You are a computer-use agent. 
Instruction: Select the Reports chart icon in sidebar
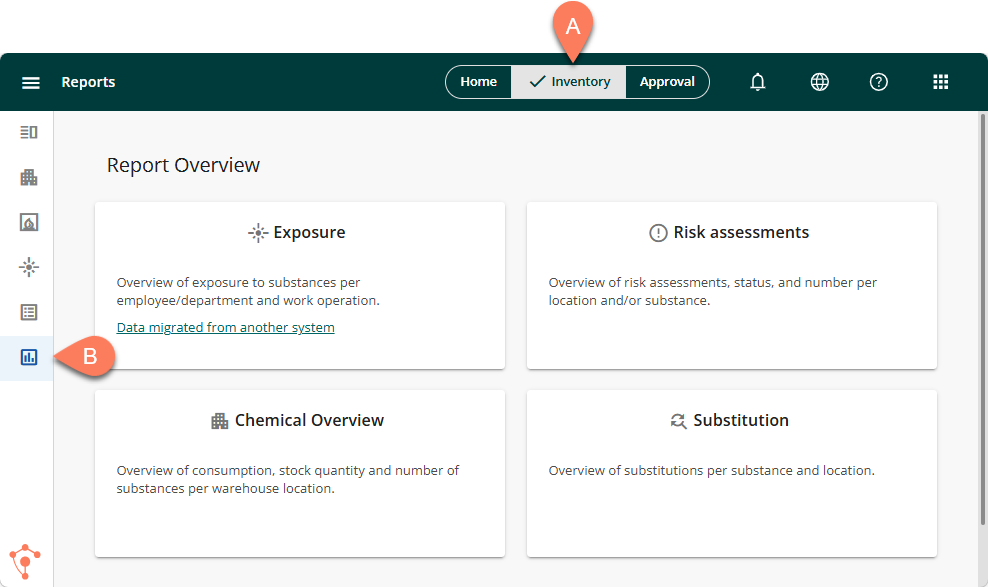pyautogui.click(x=29, y=357)
